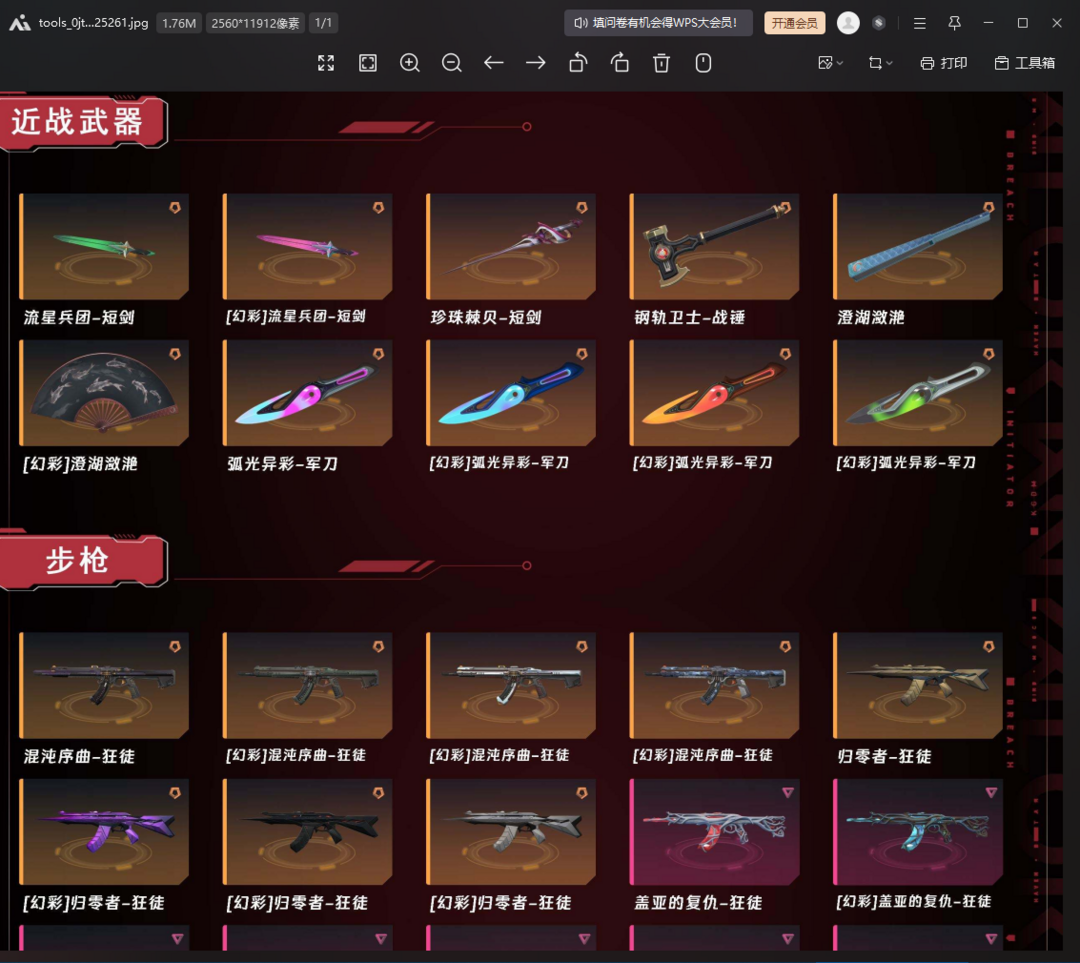This screenshot has width=1080, height=963.
Task: Select the [幻彩]澄湖潋滟 fan thumbnail
Action: click(x=104, y=393)
